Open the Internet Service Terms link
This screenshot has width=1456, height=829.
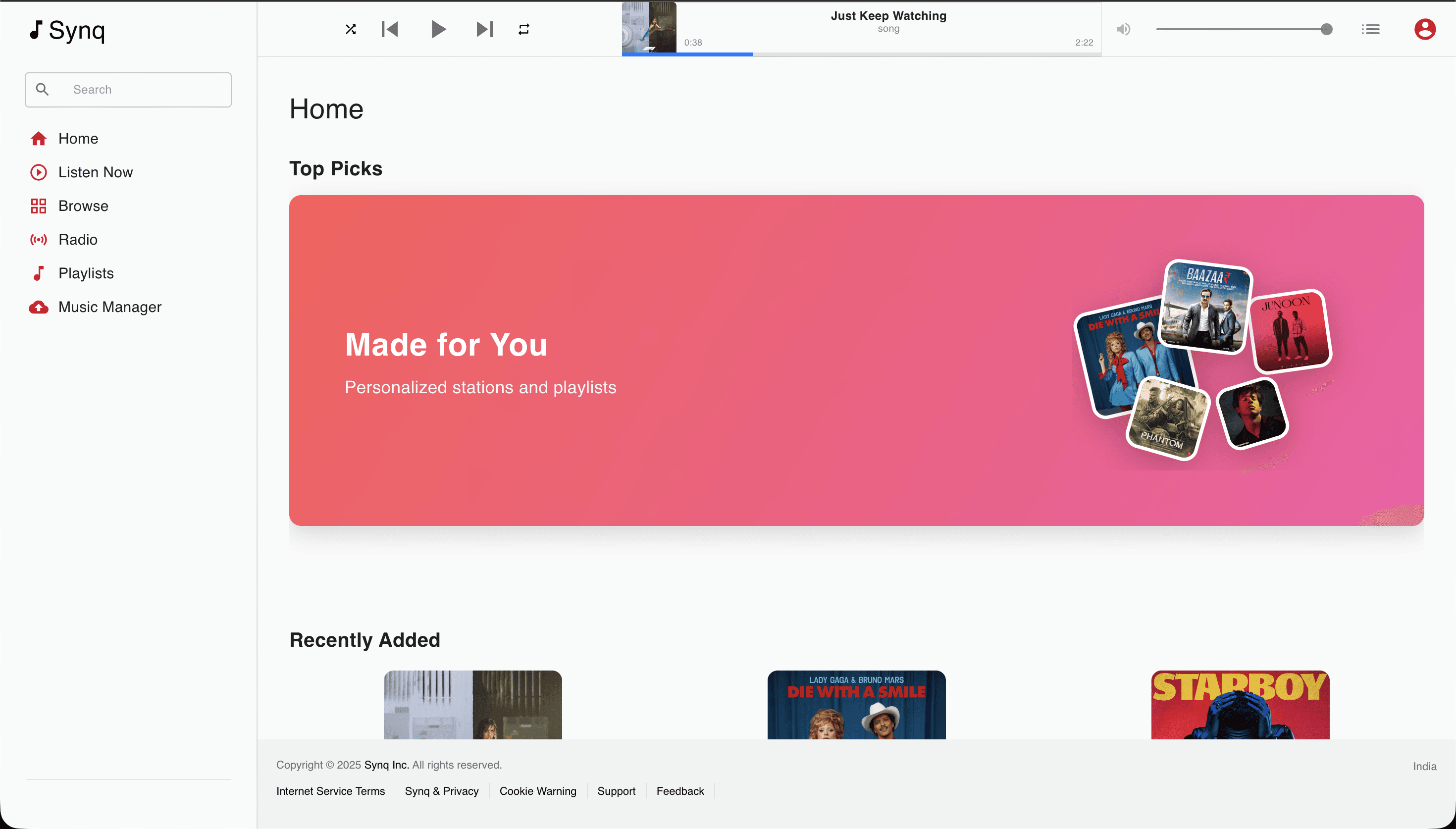point(330,791)
